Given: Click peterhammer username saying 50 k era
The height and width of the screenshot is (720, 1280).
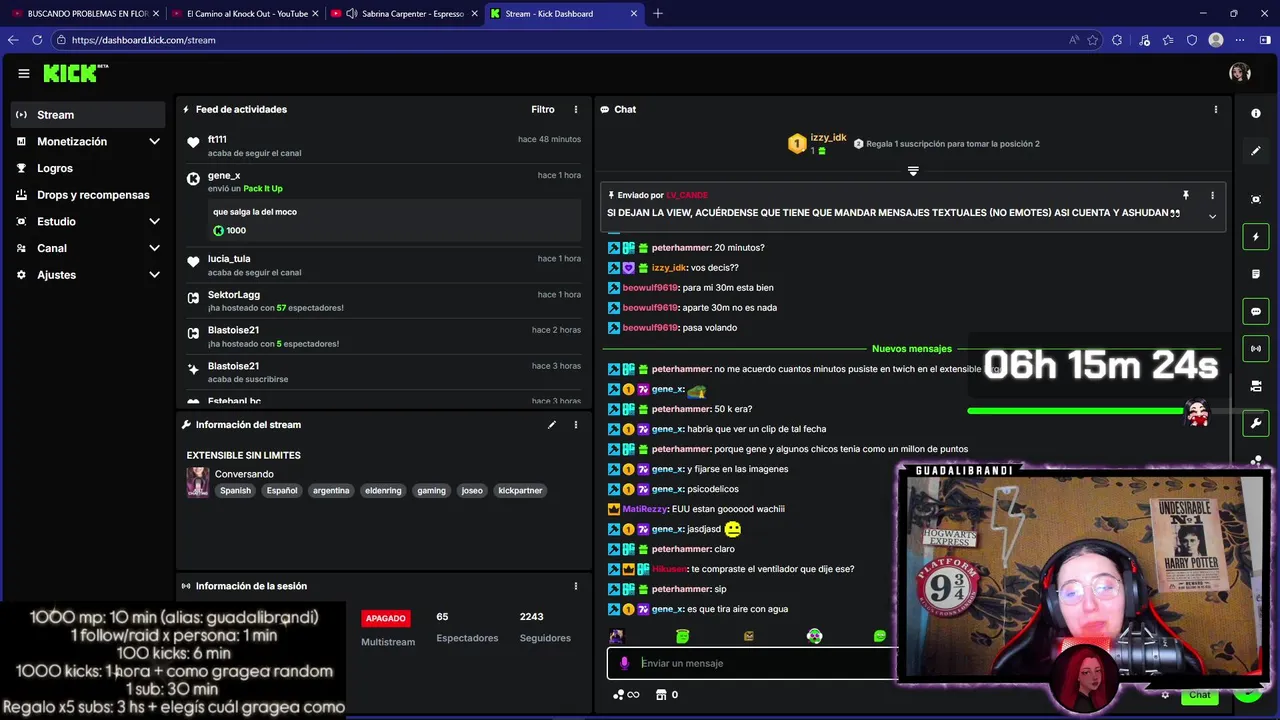Looking at the screenshot, I should pos(681,409).
